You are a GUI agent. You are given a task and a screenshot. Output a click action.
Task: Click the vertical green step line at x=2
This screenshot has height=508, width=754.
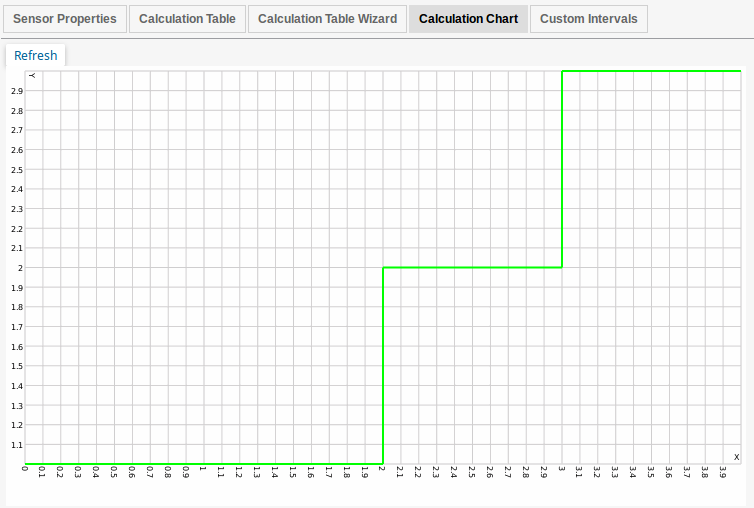click(x=383, y=365)
